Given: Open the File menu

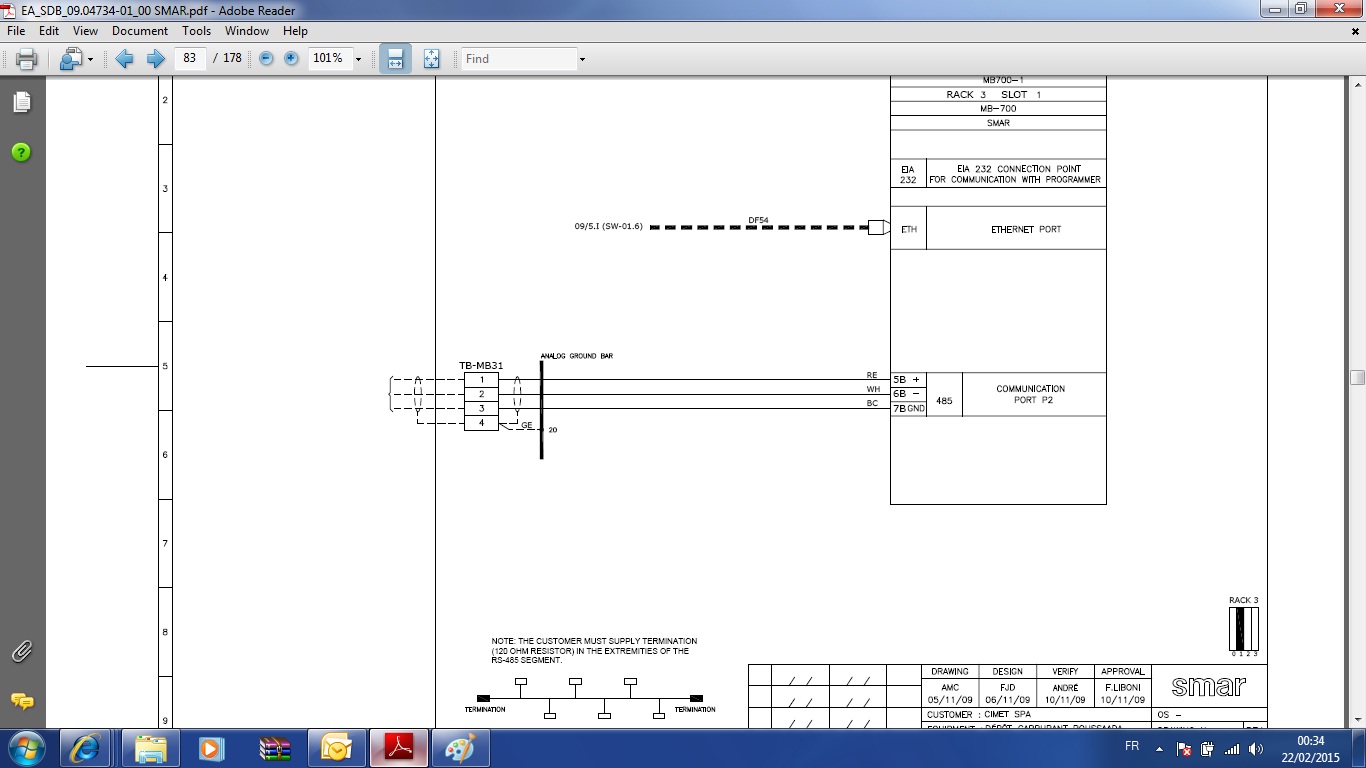Looking at the screenshot, I should pos(16,31).
